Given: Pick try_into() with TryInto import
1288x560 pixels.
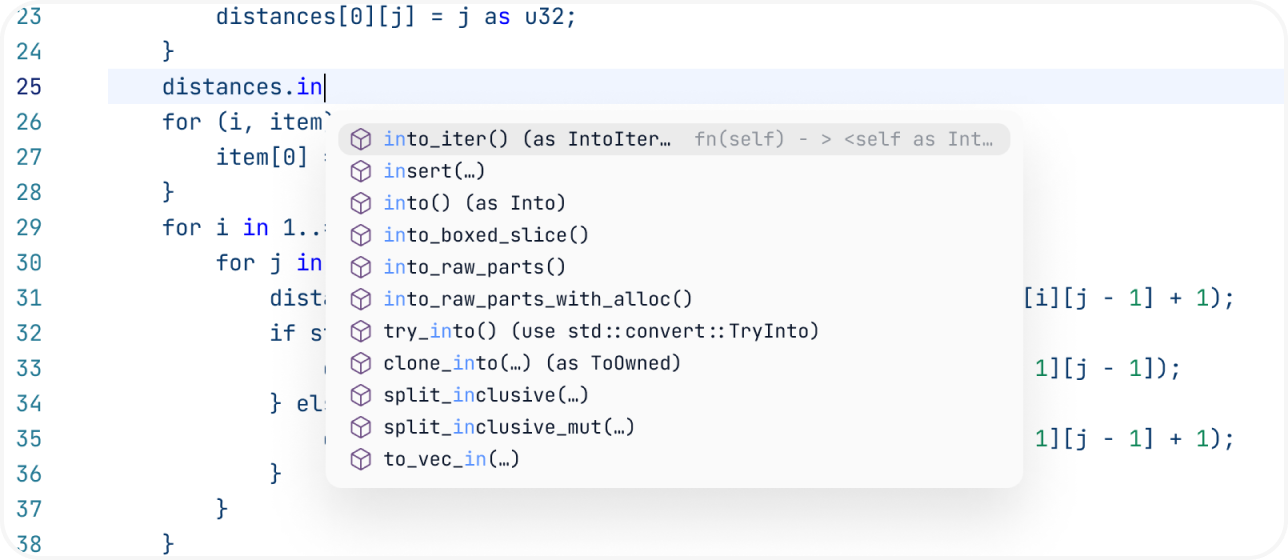Looking at the screenshot, I should (674, 331).
